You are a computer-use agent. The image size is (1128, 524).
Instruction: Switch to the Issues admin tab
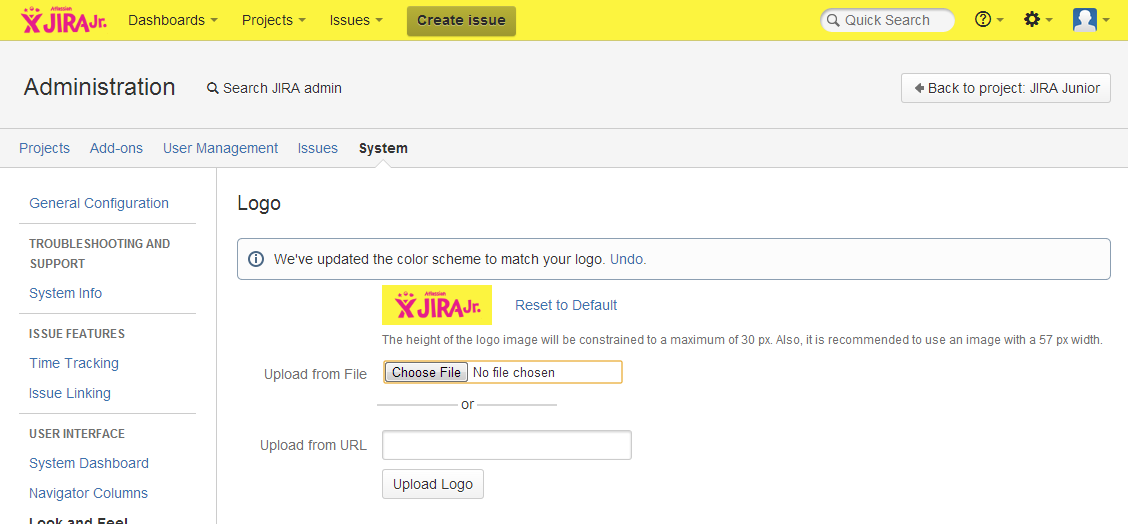point(318,148)
